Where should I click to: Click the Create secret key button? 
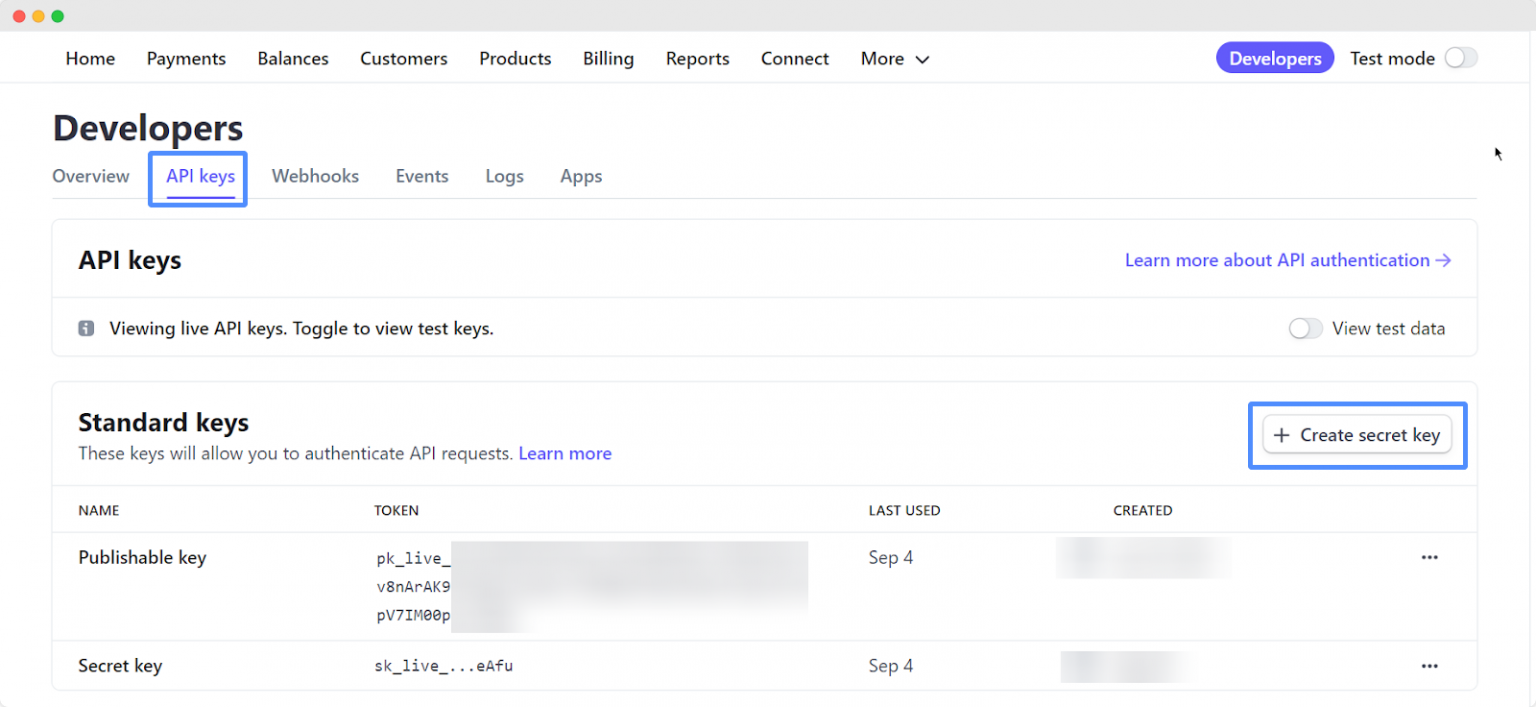[1357, 434]
